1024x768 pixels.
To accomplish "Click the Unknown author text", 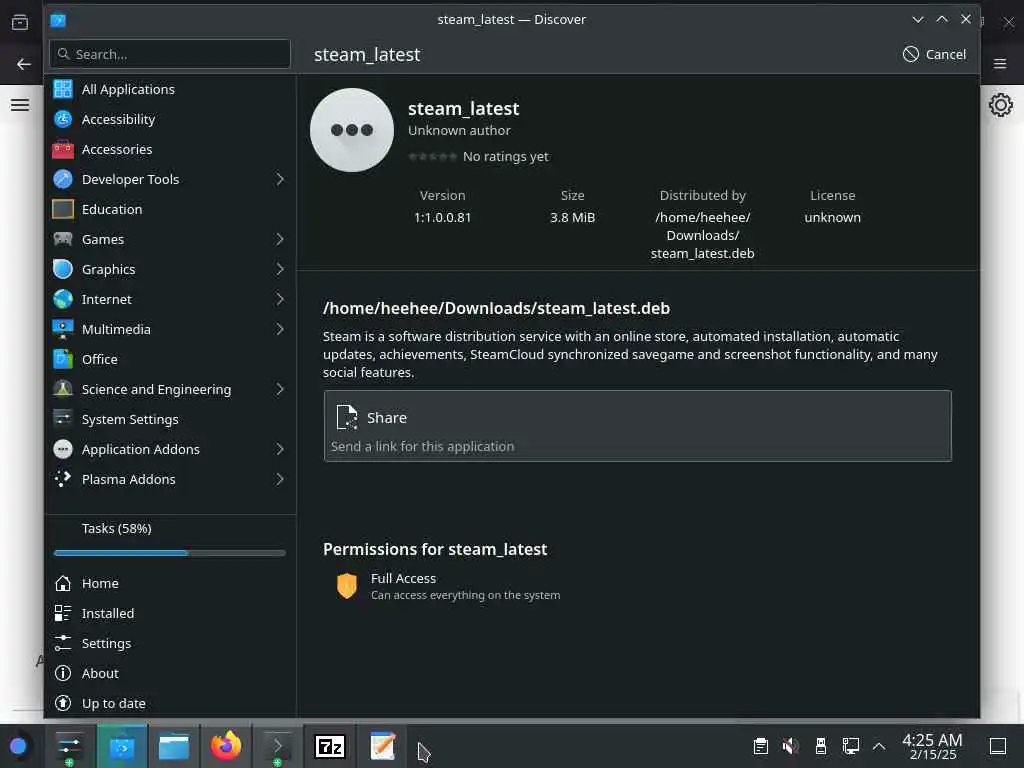I will point(459,130).
